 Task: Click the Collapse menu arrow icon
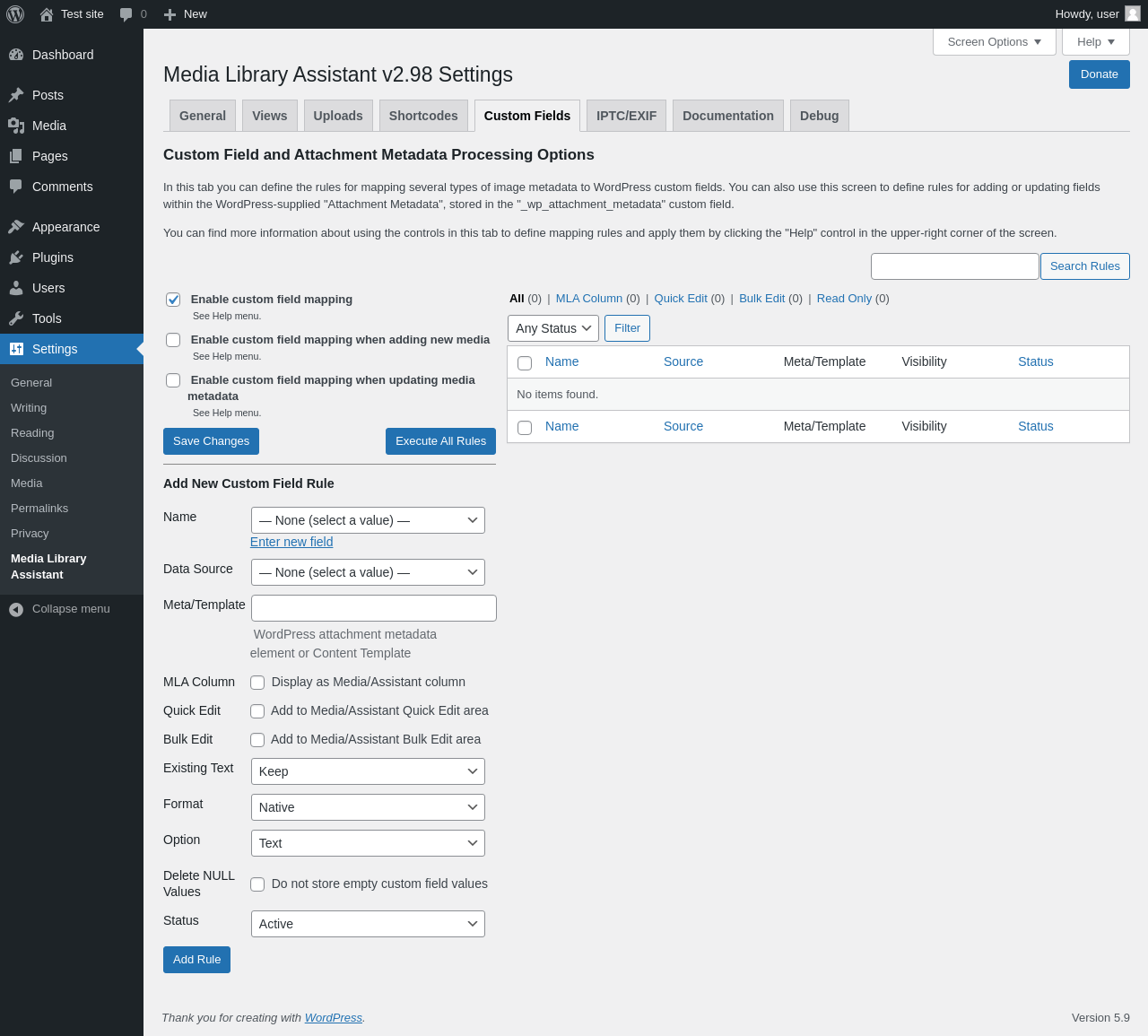16,609
